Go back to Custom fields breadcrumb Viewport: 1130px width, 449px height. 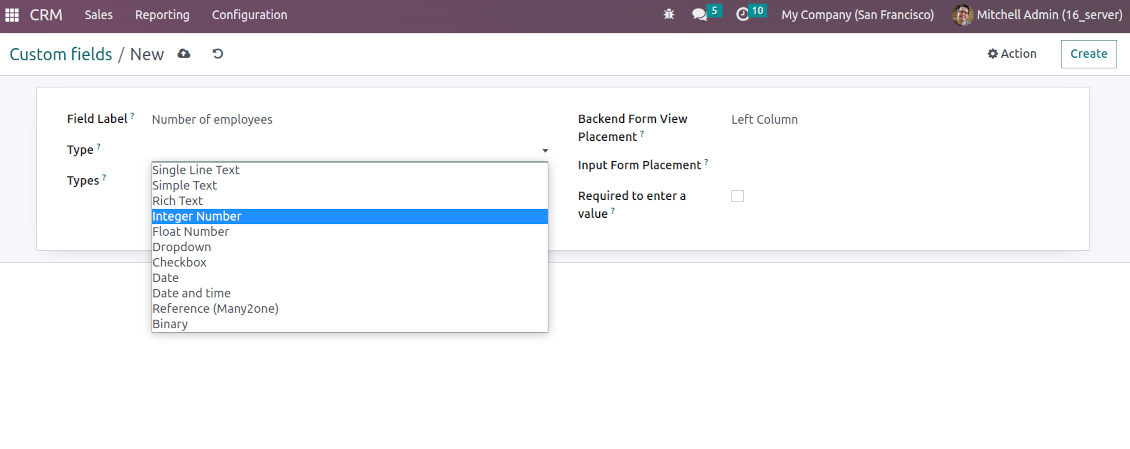click(x=61, y=54)
